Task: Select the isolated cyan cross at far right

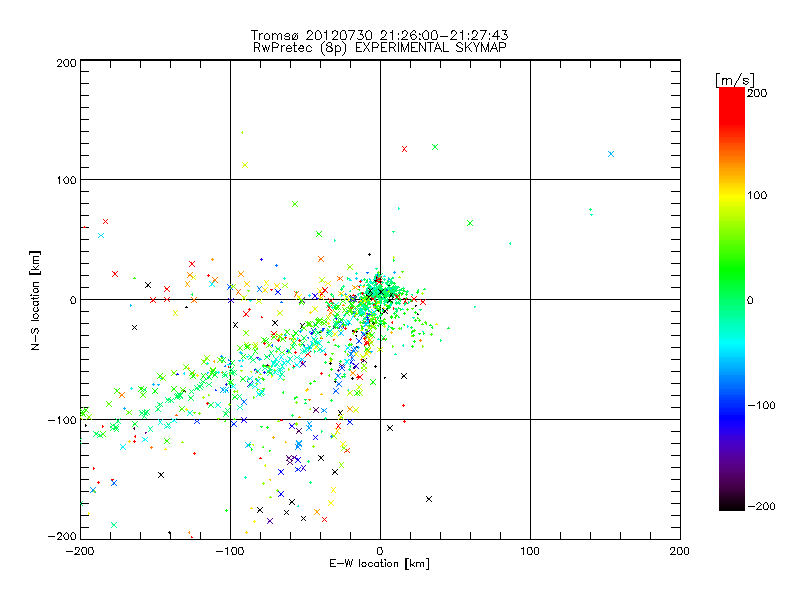Action: coord(611,154)
